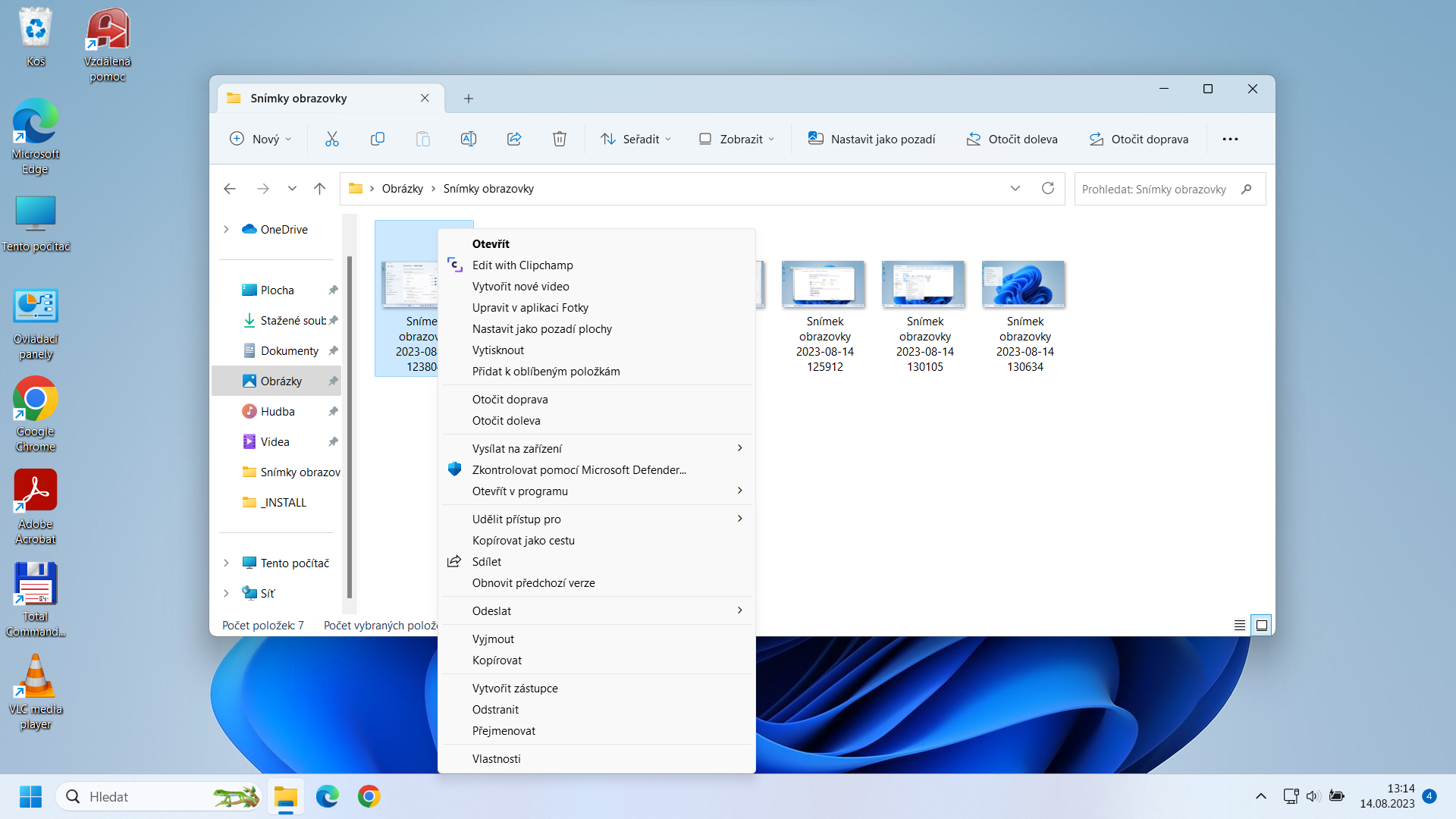
Task: Choose Přejmenovat in the context menu
Action: (504, 731)
